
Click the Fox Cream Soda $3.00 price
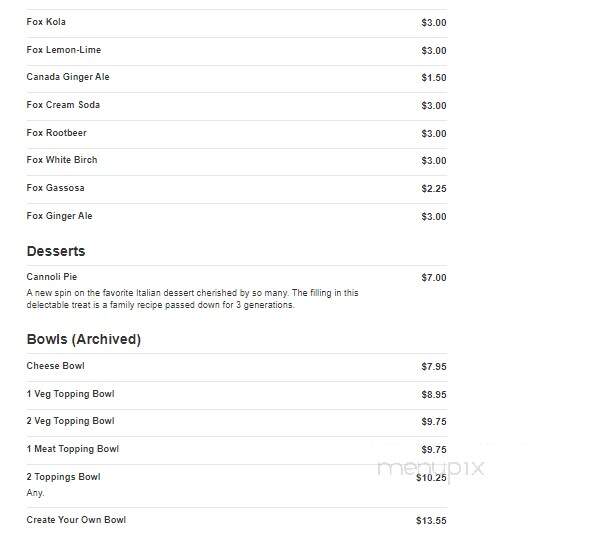(x=434, y=106)
